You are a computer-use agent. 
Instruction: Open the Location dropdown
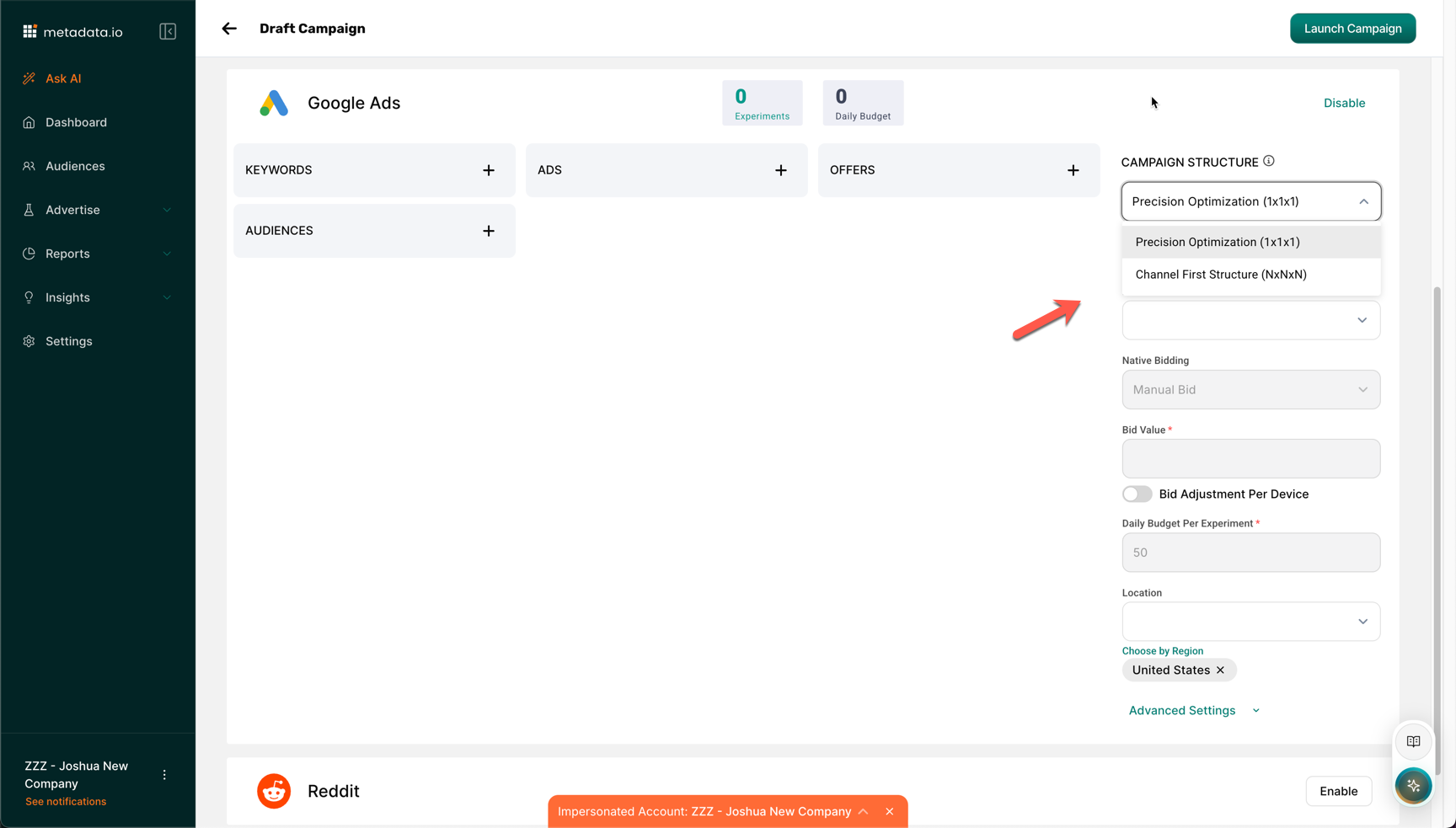point(1250,622)
